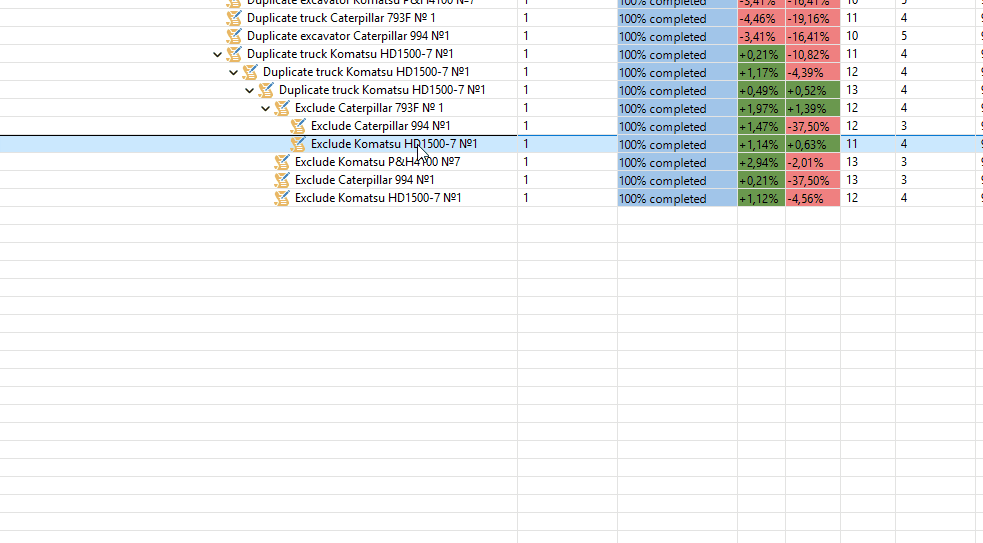
Task: Click the green +1,14% cell
Action: coord(761,145)
